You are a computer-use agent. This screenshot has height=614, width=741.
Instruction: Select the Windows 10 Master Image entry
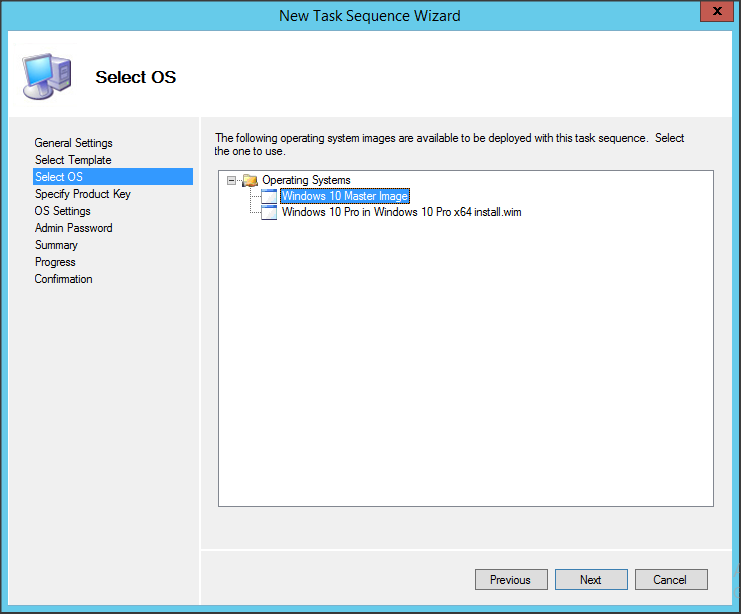click(x=345, y=196)
